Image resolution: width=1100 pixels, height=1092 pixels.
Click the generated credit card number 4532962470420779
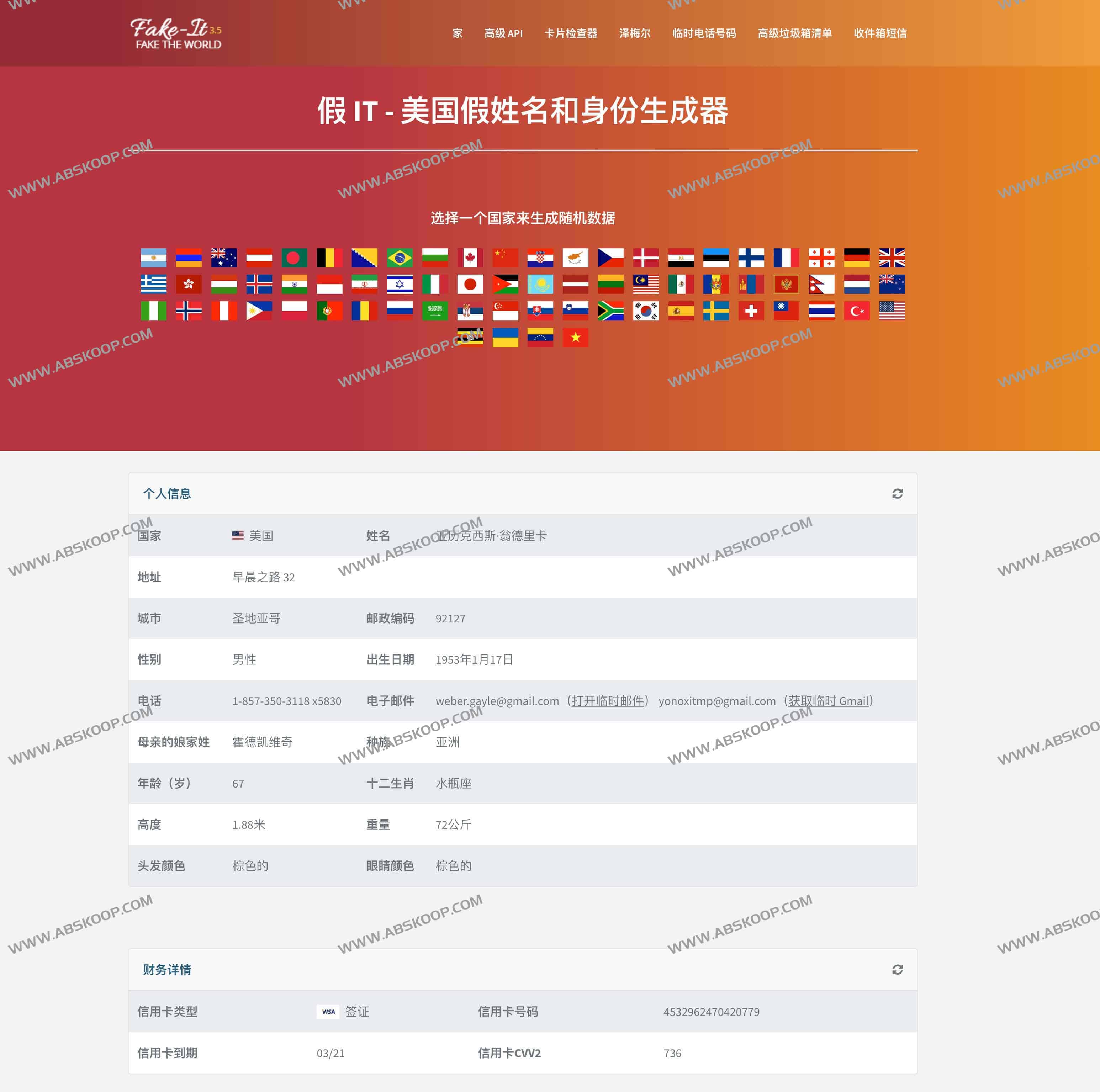click(712, 1012)
